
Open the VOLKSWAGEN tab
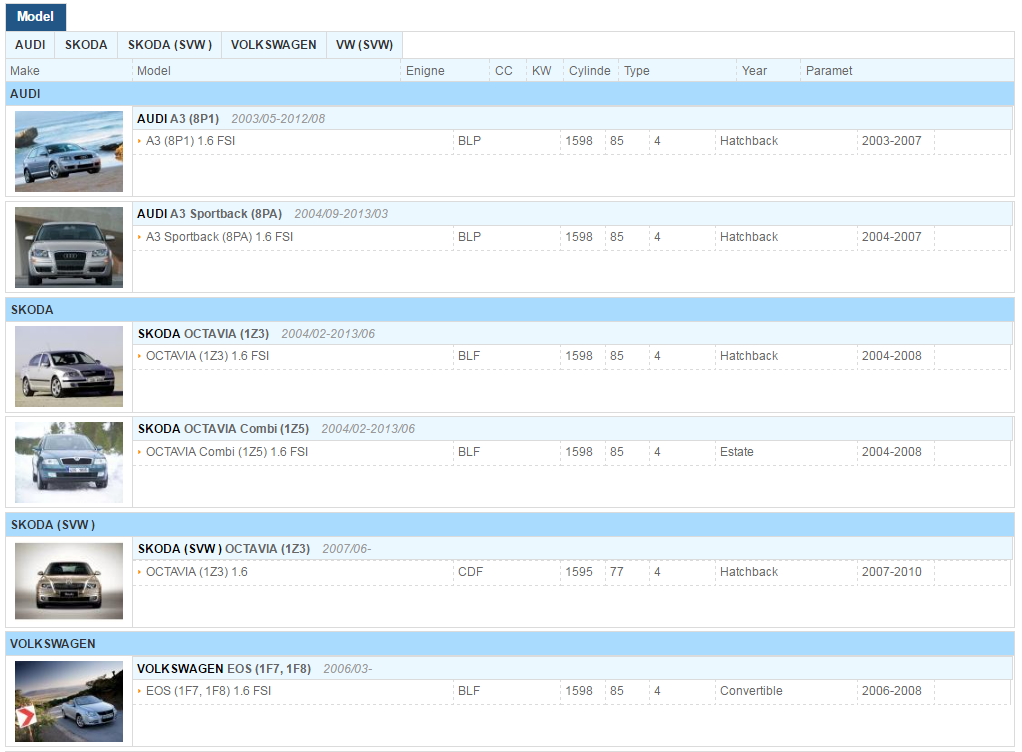(x=274, y=45)
